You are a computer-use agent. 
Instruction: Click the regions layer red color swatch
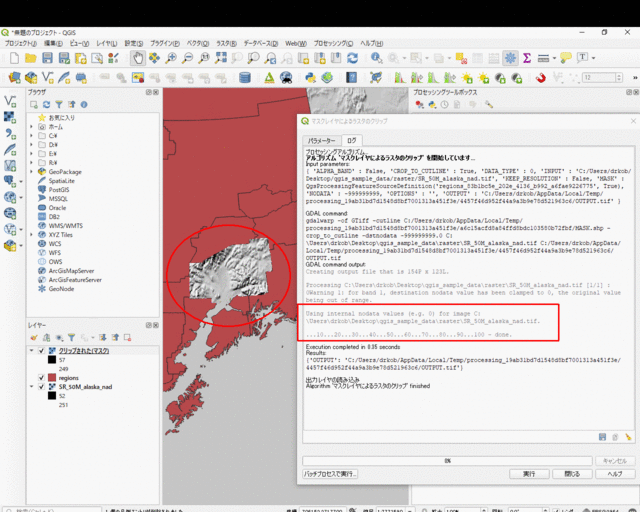(x=52, y=378)
